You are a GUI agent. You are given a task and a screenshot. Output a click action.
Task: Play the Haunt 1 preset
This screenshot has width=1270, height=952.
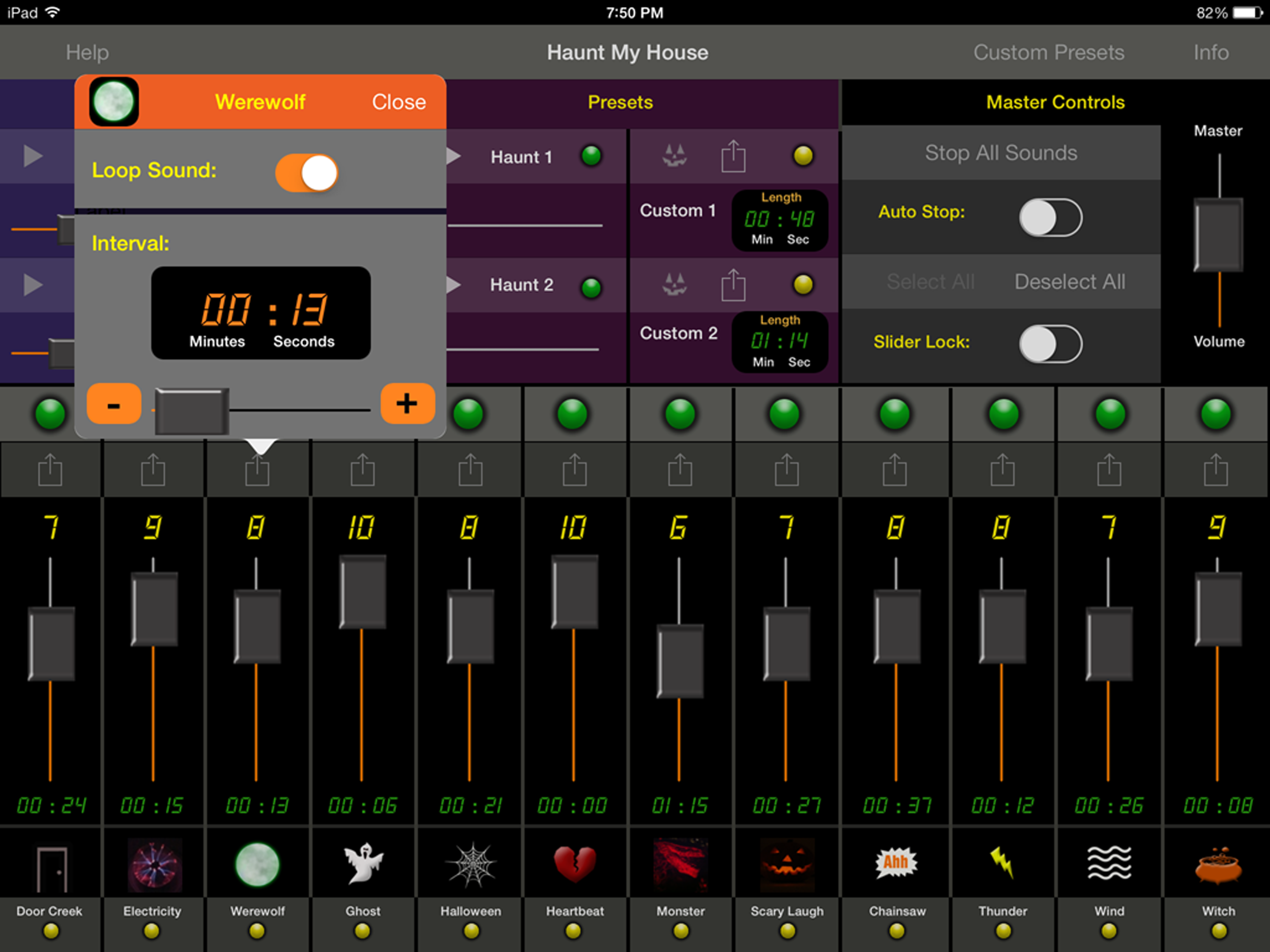tap(454, 156)
